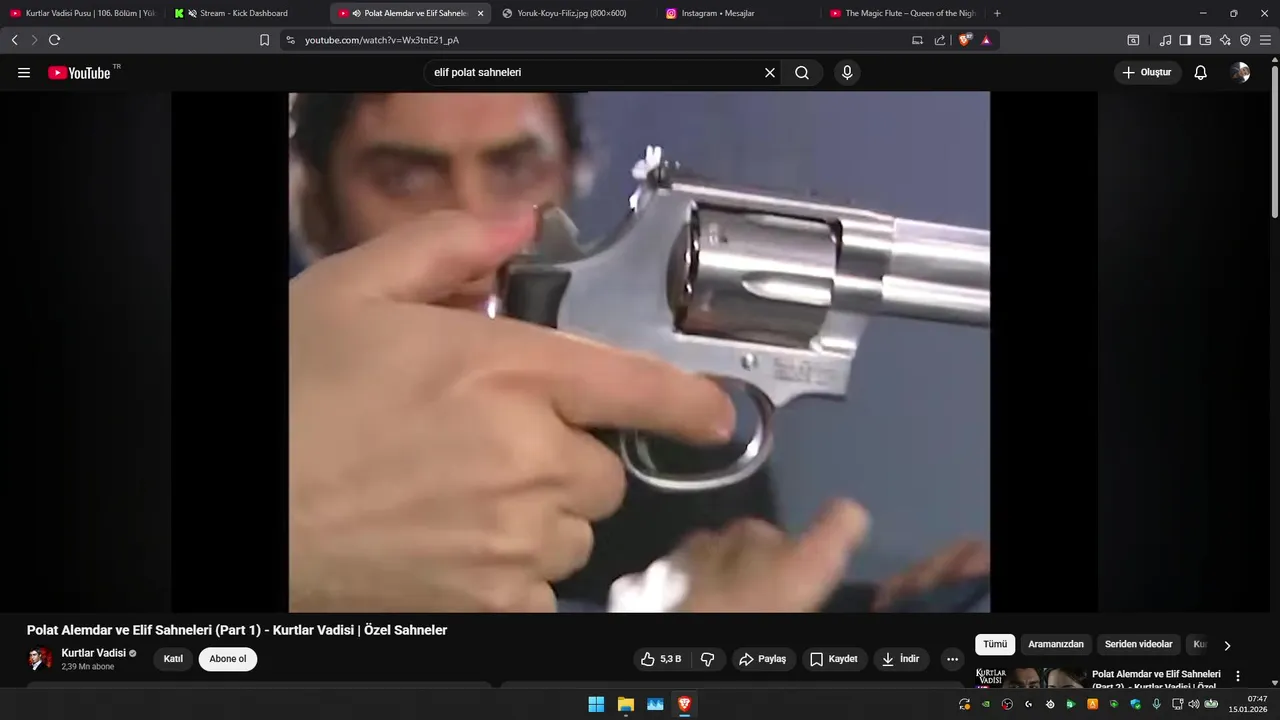
Task: Open the Brave Rewards triangle icon
Action: (x=986, y=40)
